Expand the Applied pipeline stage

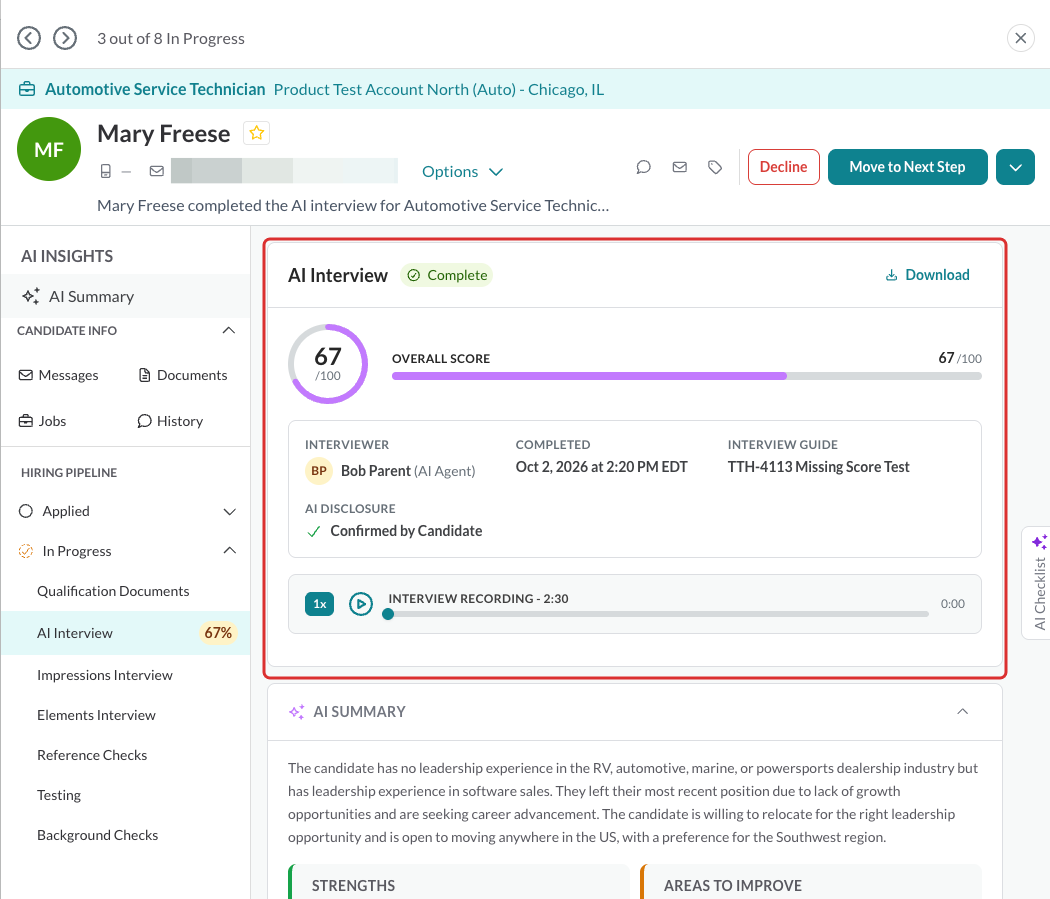[229, 511]
